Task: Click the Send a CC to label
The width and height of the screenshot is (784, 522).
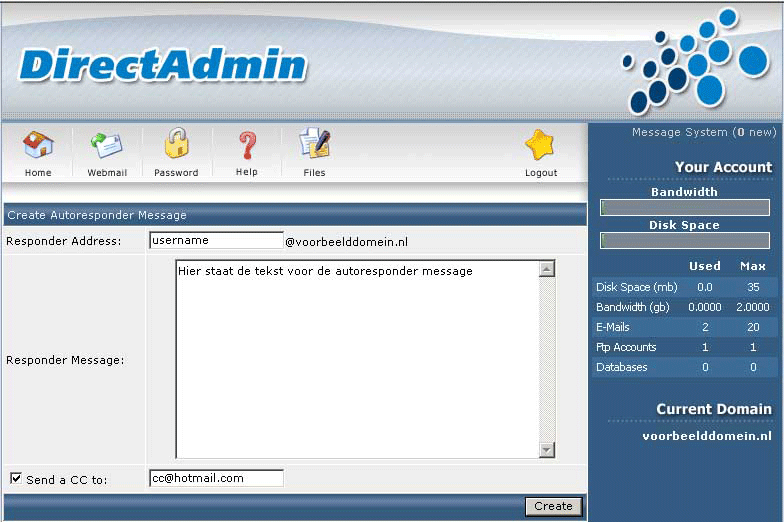Action: pyautogui.click(x=66, y=480)
